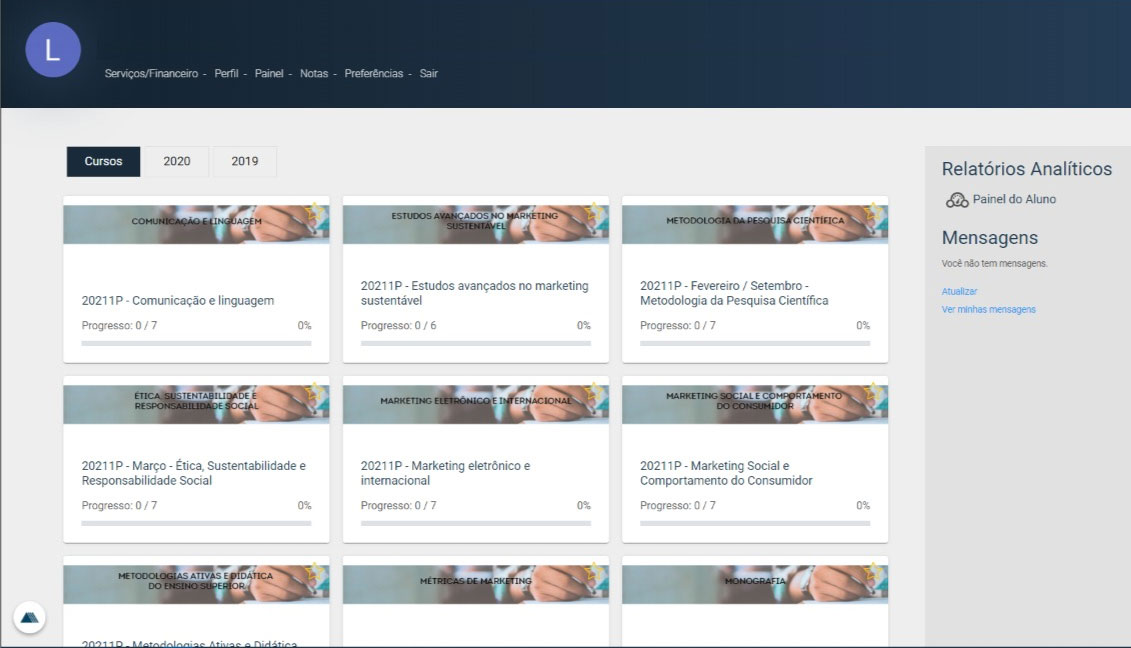Viewport: 1131px width, 648px height.
Task: Open the Perfil menu item
Action: 226,74
